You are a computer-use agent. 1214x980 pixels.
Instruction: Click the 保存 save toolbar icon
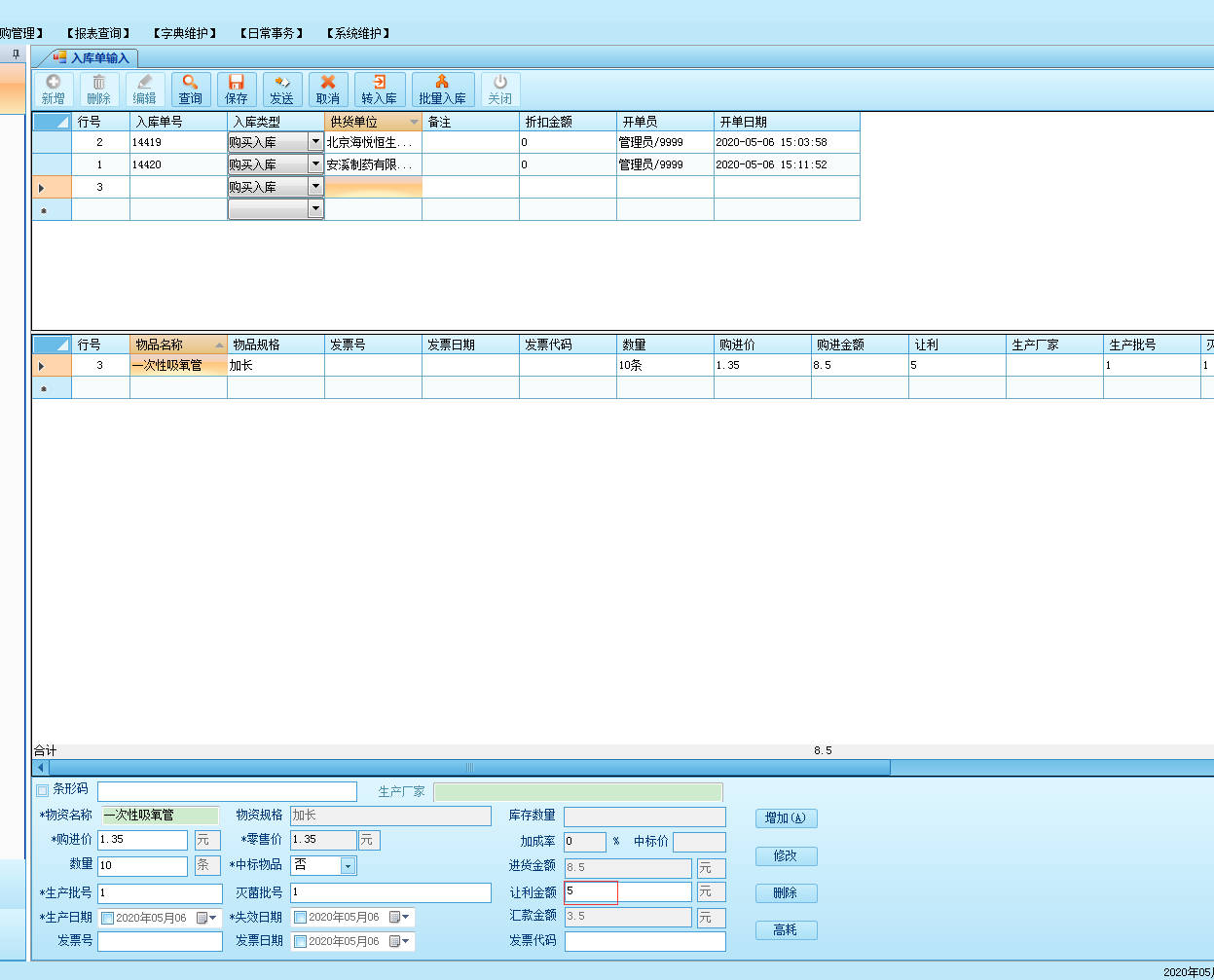pos(237,90)
